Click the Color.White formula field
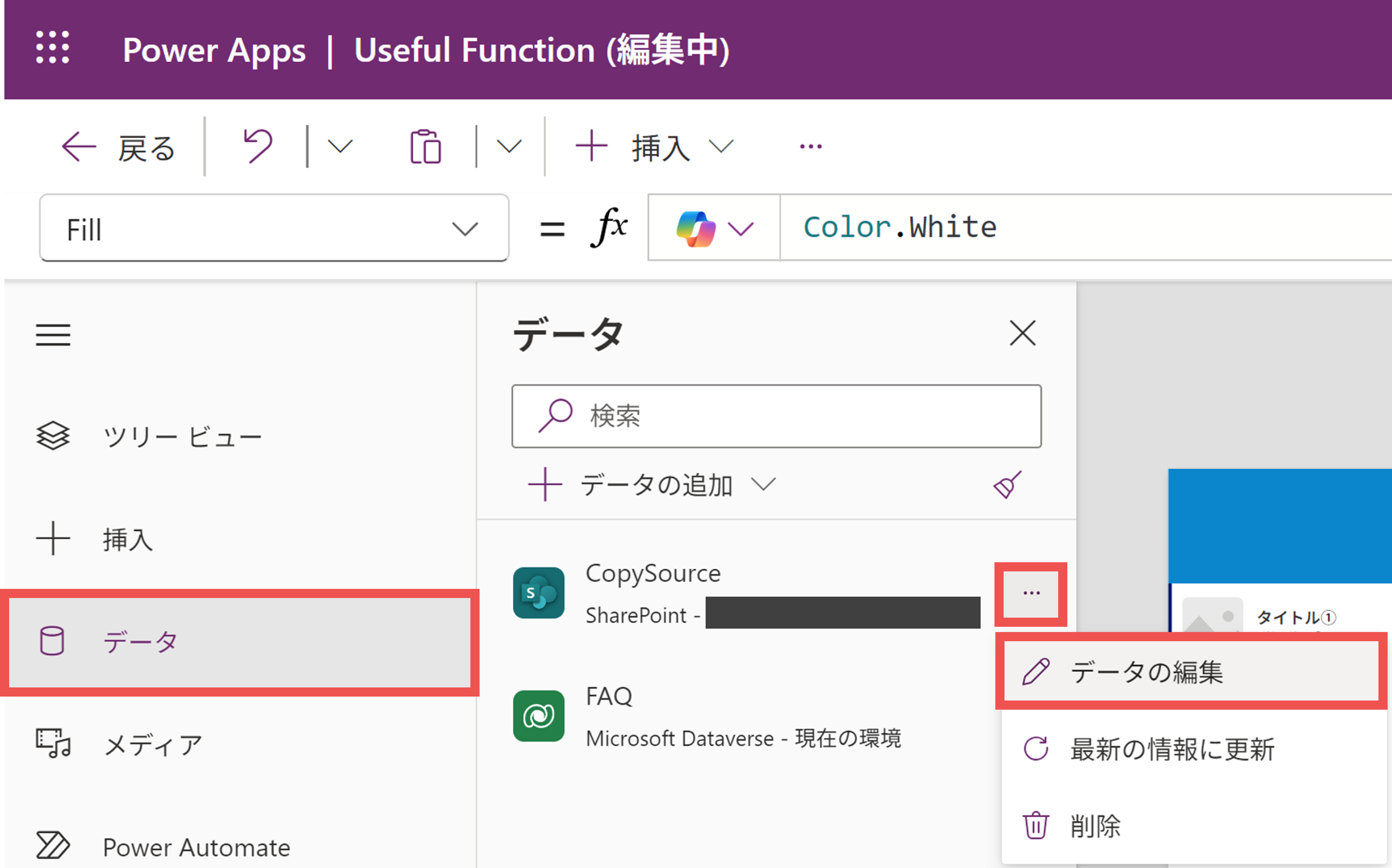 [x=1085, y=227]
